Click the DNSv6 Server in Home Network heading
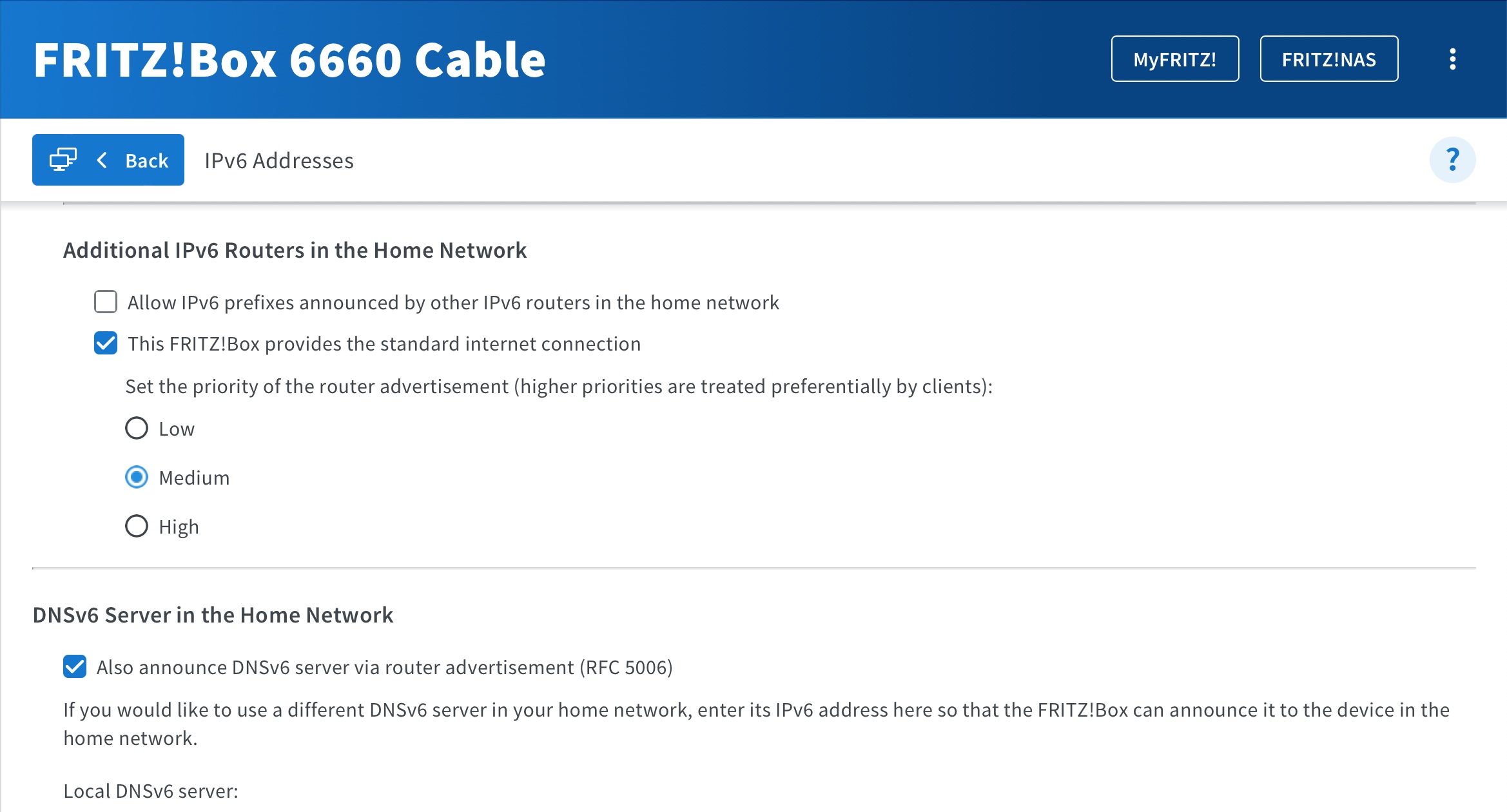This screenshot has width=1507, height=812. 213,615
